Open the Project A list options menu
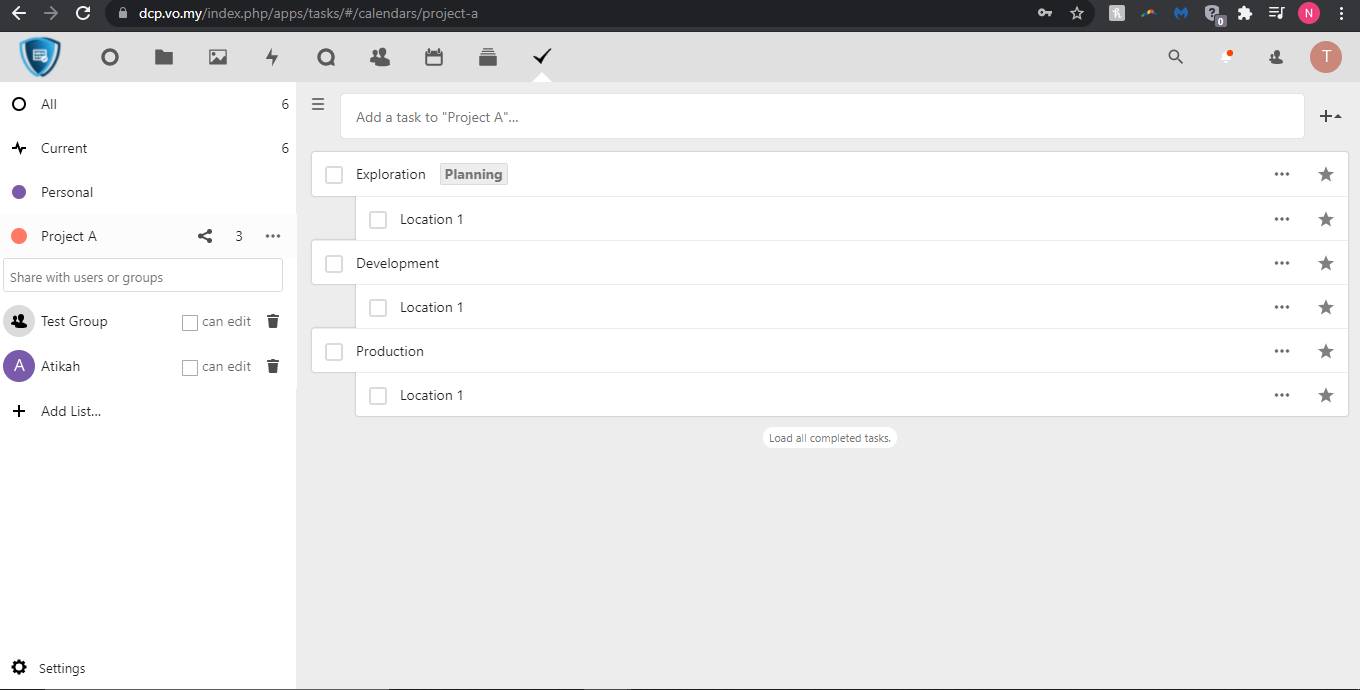 273,237
